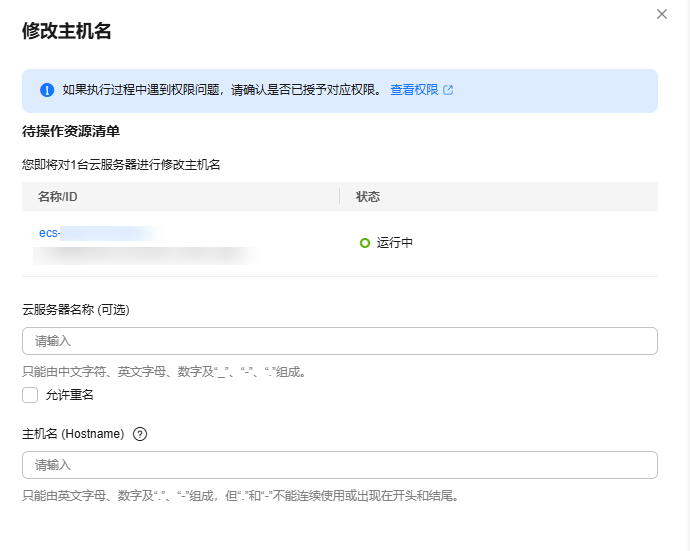Click the 名称/ID column header
The width and height of the screenshot is (690, 551).
point(58,197)
